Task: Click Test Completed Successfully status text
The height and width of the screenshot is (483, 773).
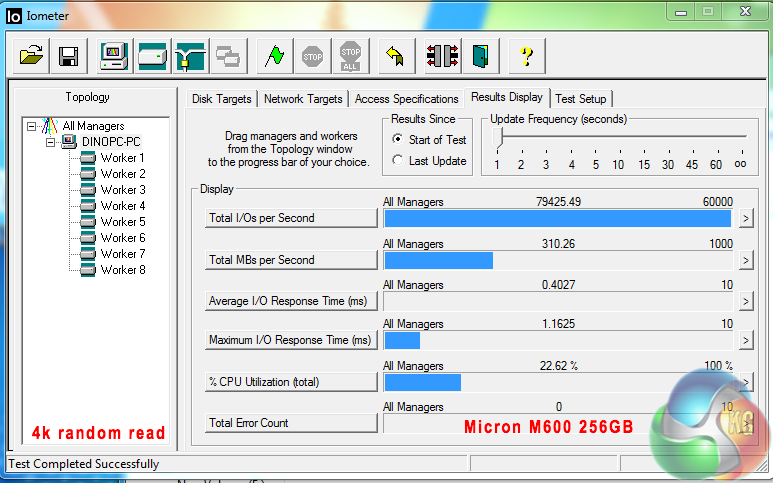Action: point(84,464)
